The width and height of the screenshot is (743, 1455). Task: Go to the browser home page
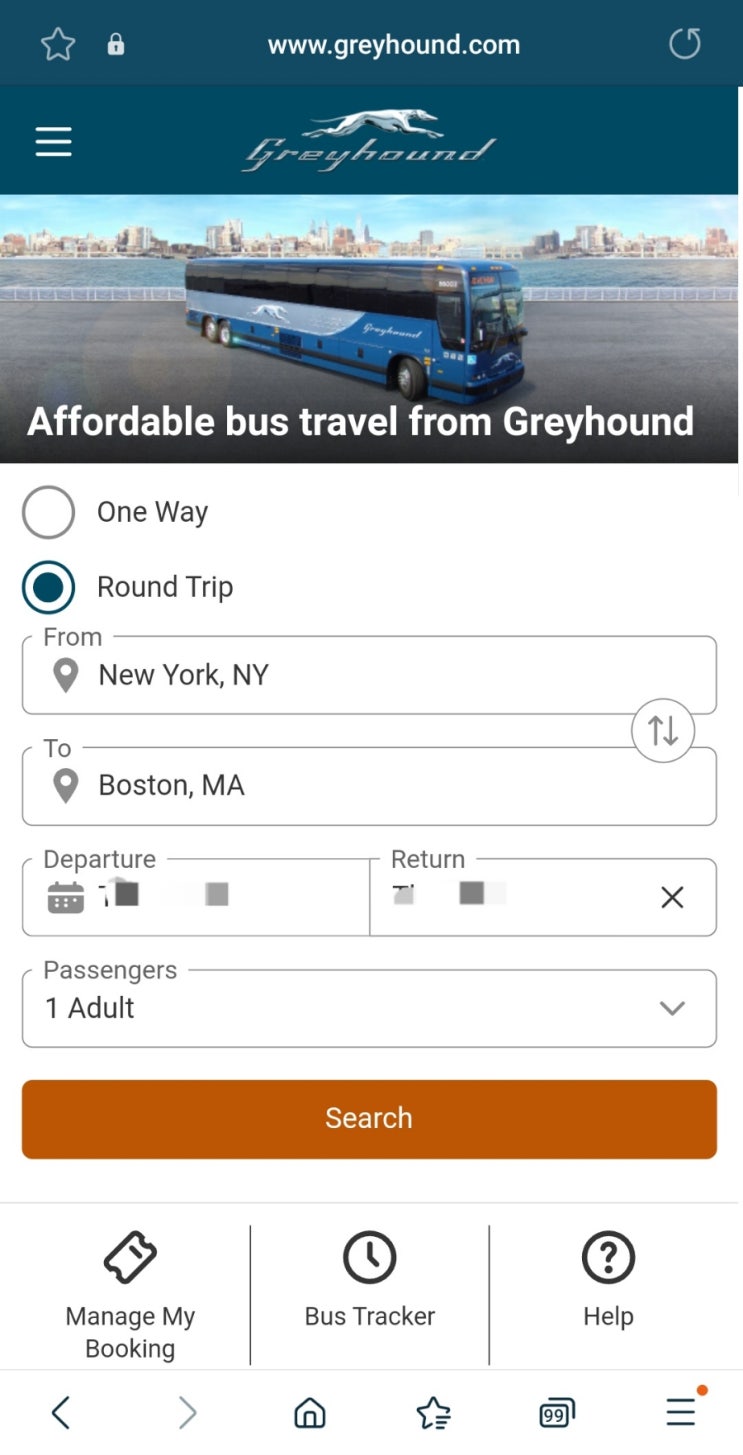(x=310, y=1412)
